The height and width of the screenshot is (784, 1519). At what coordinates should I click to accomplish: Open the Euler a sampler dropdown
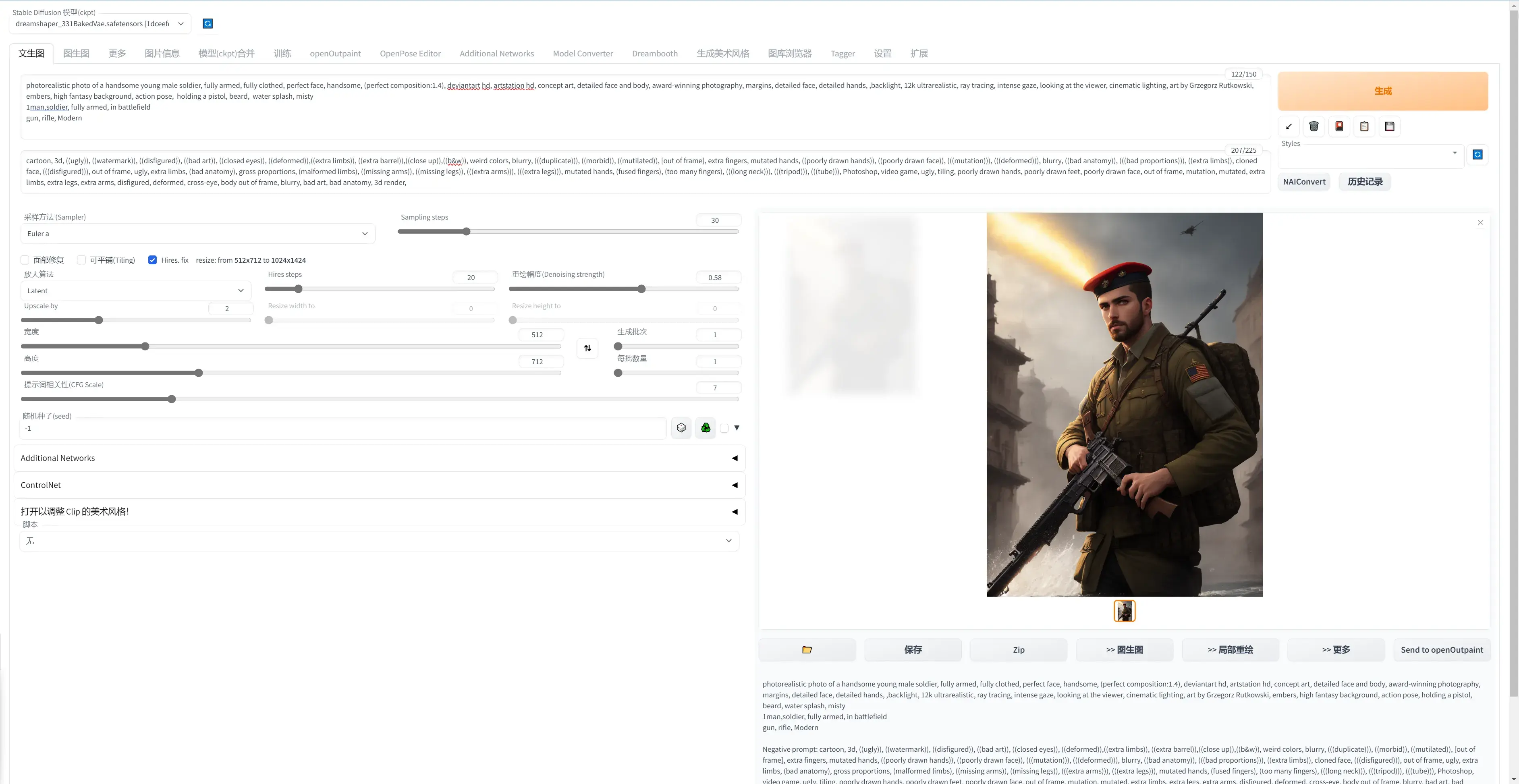tap(197, 233)
